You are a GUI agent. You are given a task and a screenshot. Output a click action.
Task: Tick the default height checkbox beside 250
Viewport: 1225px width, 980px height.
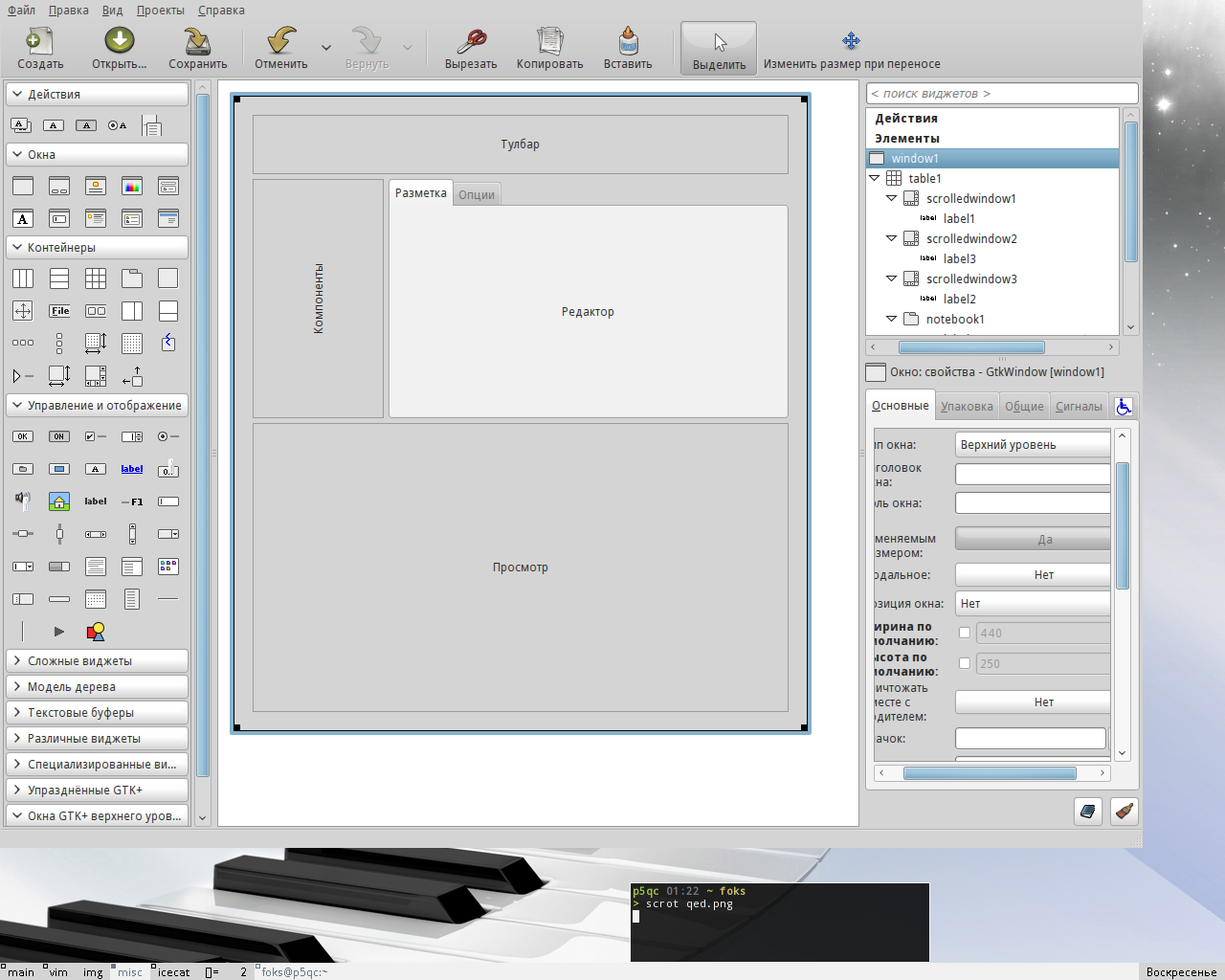coord(965,663)
